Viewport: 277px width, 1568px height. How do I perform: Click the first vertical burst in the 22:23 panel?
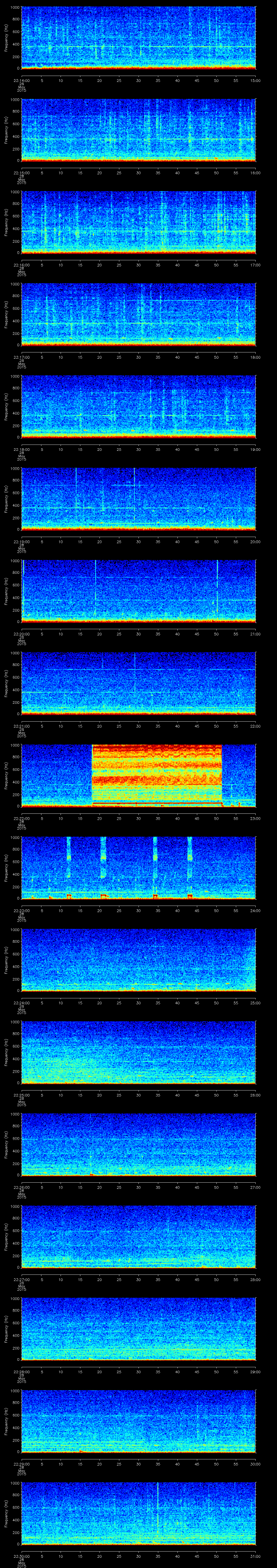[x=69, y=868]
